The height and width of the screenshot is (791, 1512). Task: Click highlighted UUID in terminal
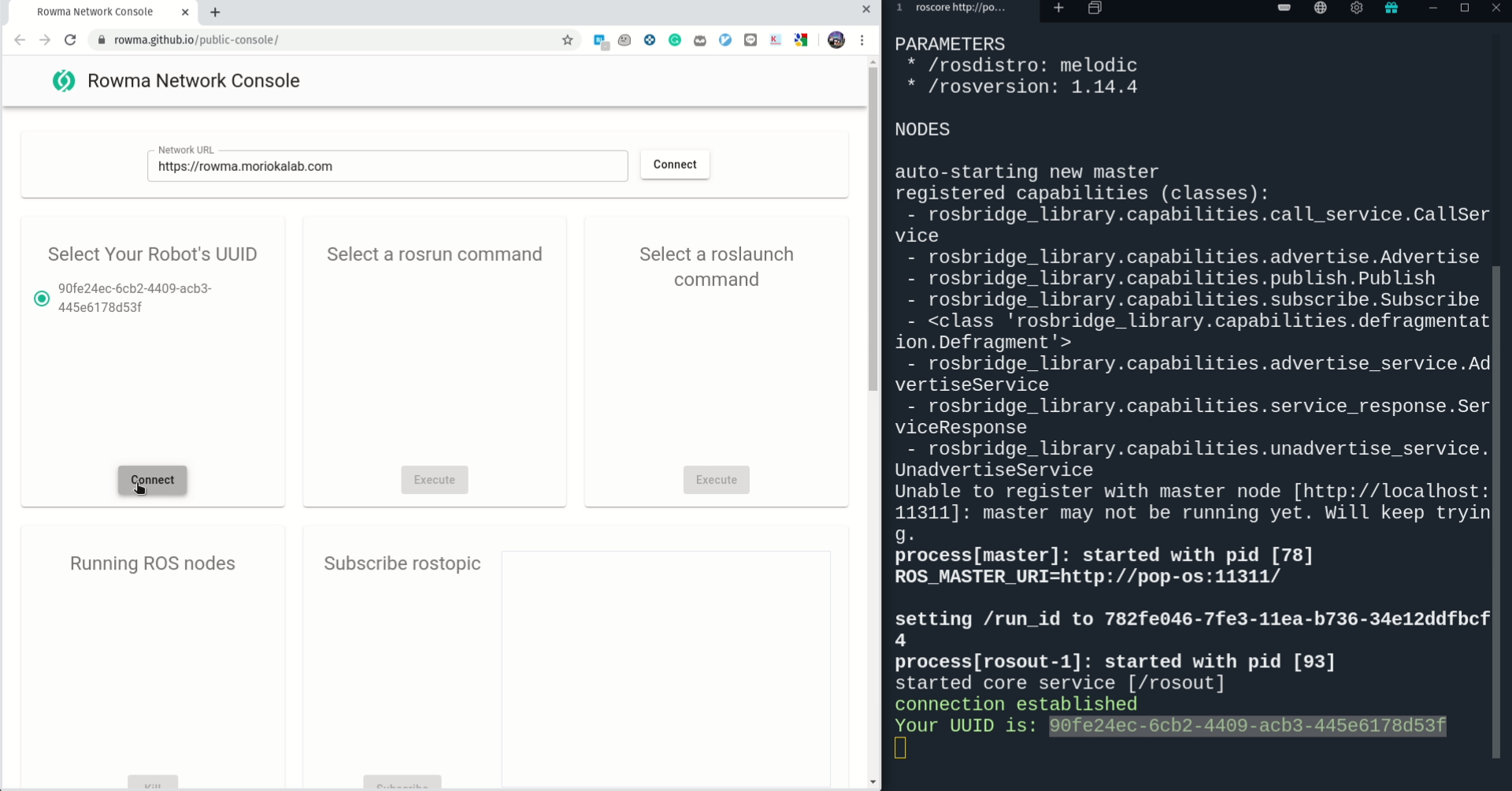tap(1247, 726)
